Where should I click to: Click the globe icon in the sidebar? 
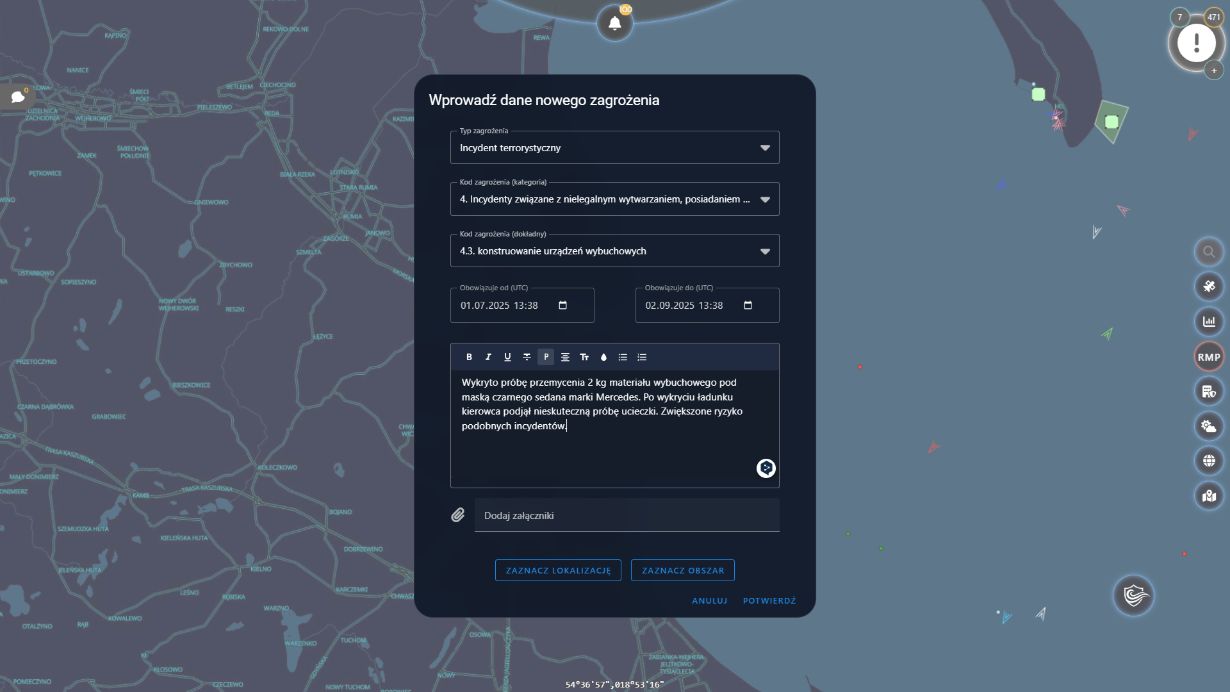pyautogui.click(x=1209, y=460)
